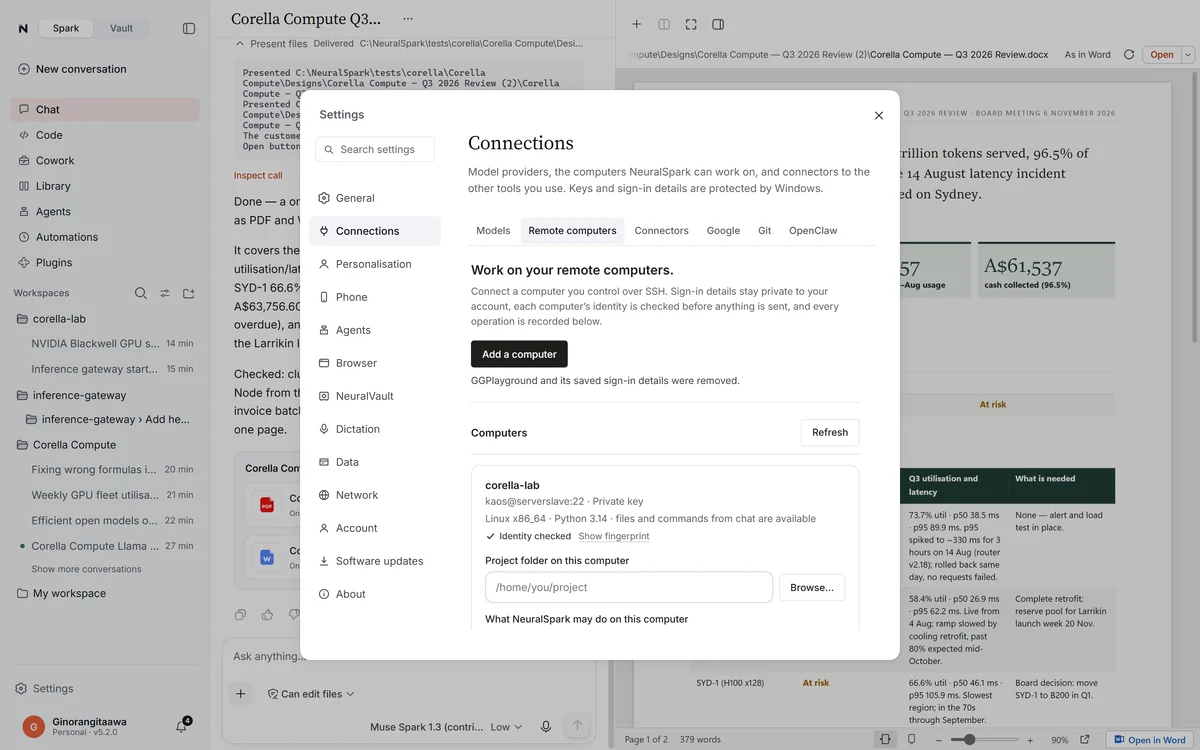
Task: Select the Remote computers tab
Action: tap(572, 231)
